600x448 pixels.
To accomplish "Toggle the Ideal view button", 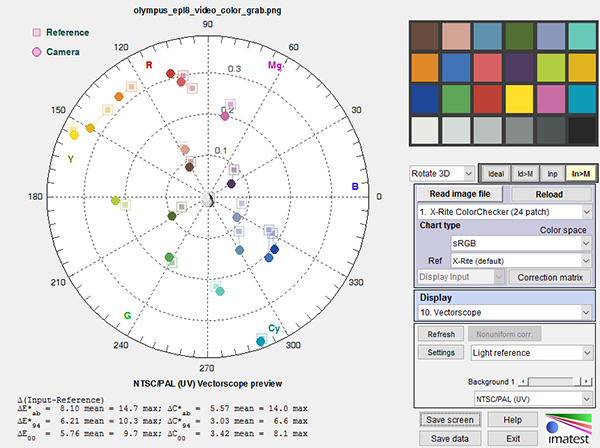I will (496, 174).
